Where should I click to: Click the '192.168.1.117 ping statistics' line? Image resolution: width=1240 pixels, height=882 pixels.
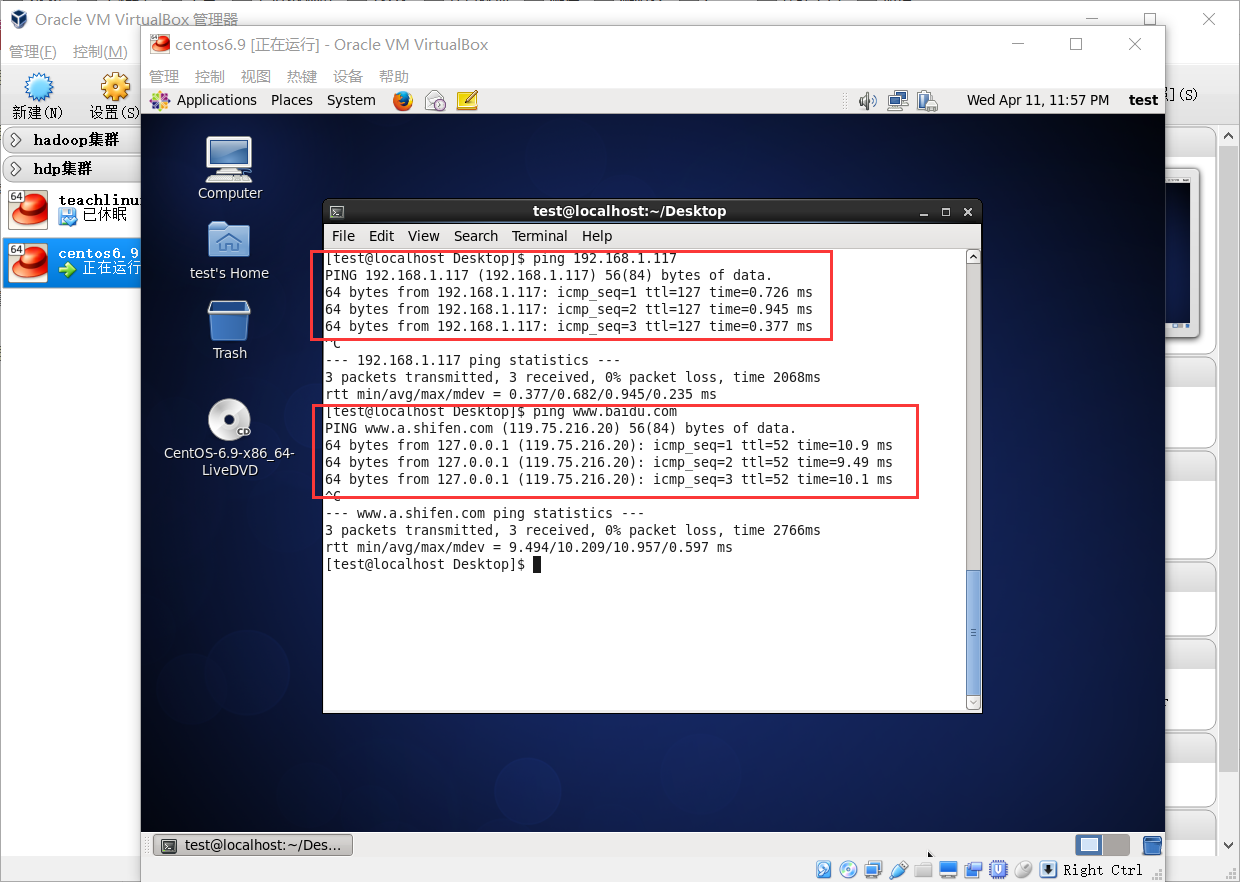pos(472,360)
